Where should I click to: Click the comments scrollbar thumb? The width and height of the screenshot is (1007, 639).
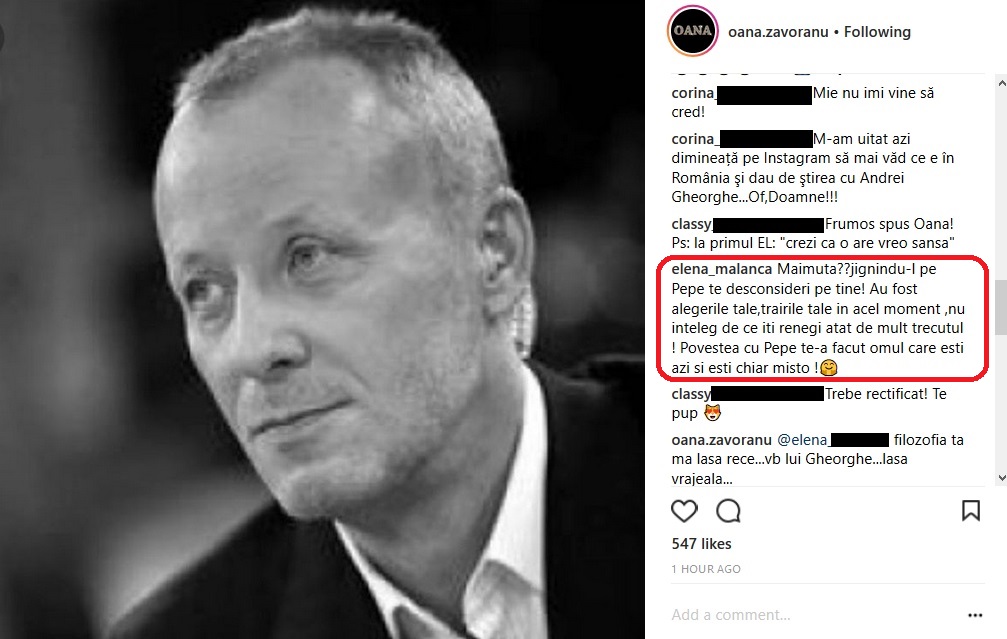point(1001,307)
